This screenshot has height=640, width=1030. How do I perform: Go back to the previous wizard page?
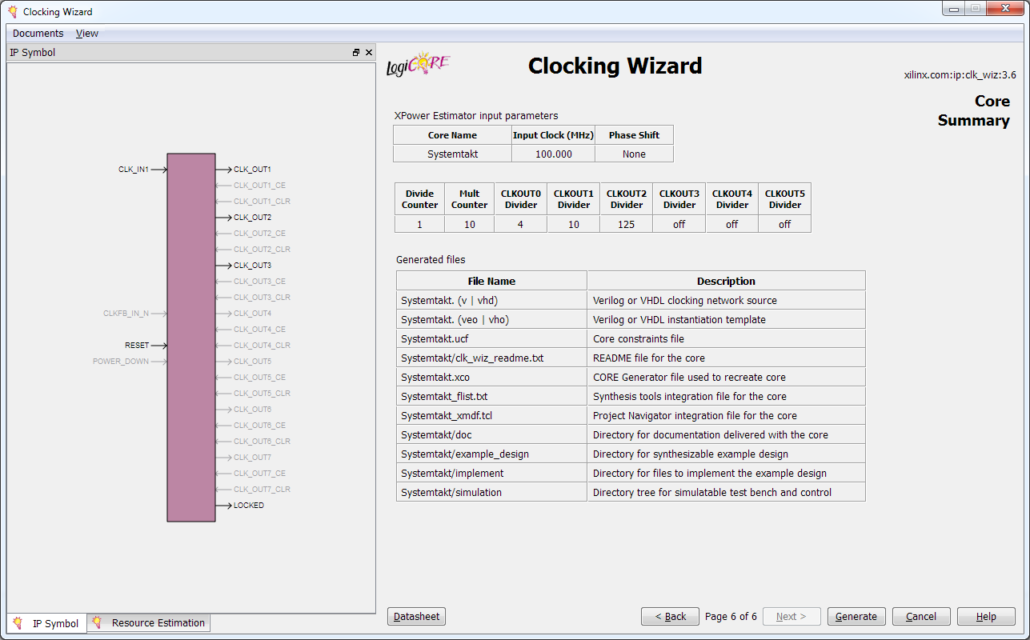coord(670,616)
